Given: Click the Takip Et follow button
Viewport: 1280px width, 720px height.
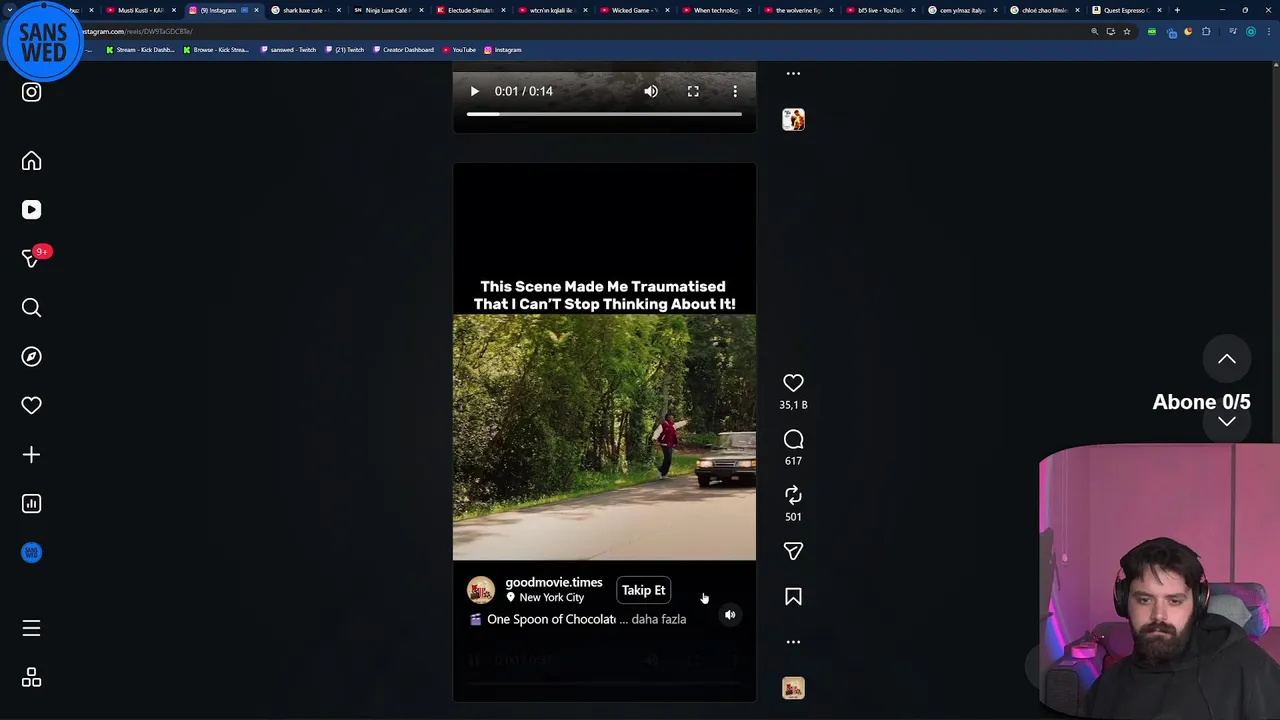Looking at the screenshot, I should [x=643, y=590].
